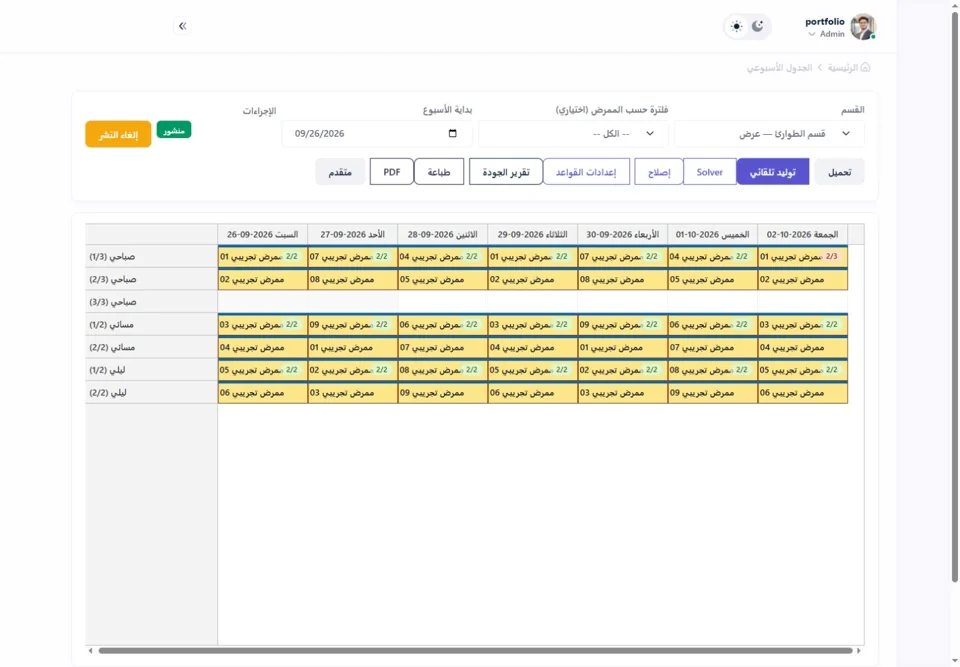Run the Solver button
The image size is (960, 667).
[710, 171]
